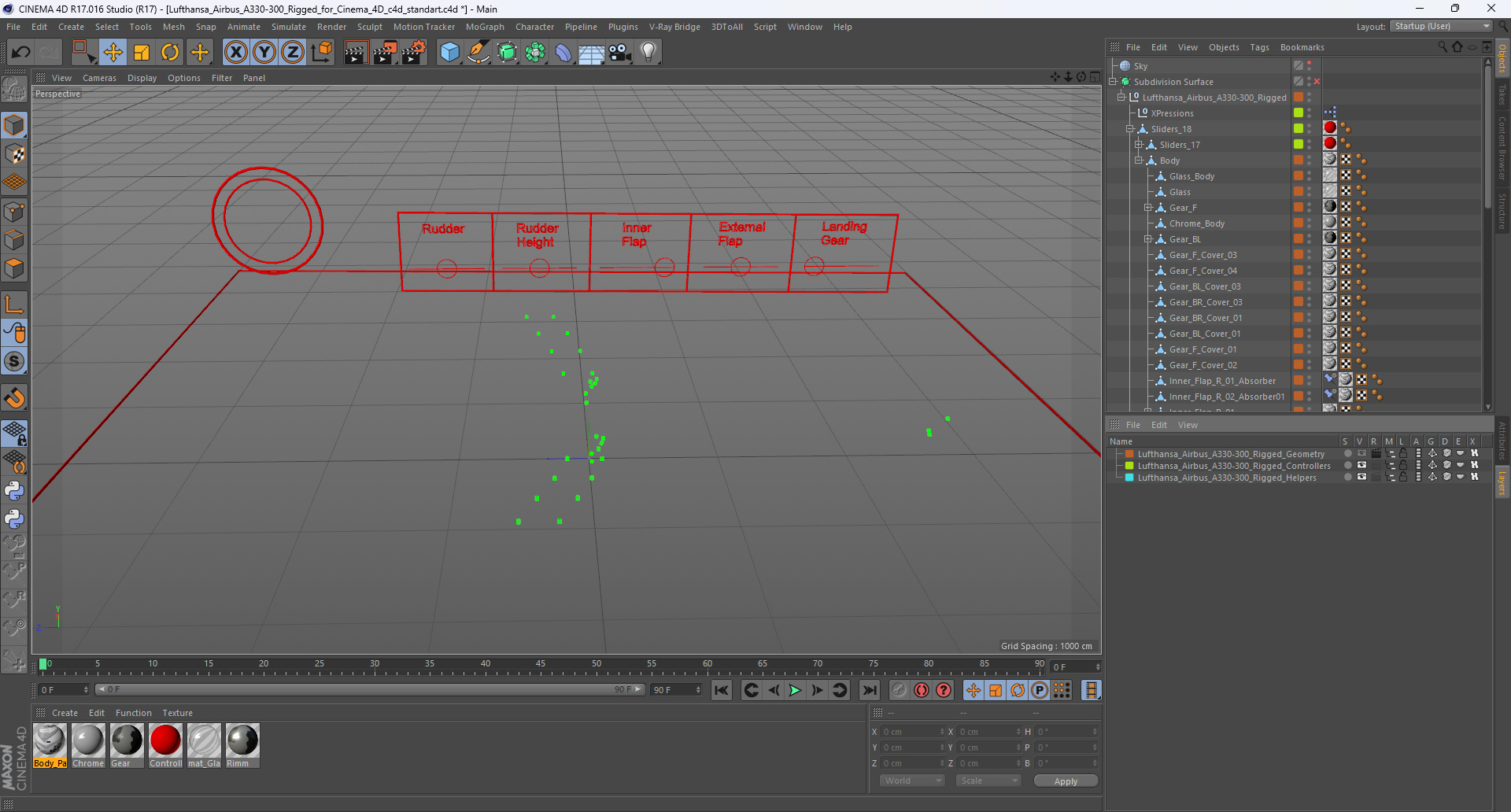1511x812 pixels.
Task: Click the Light bulb icon
Action: [648, 53]
